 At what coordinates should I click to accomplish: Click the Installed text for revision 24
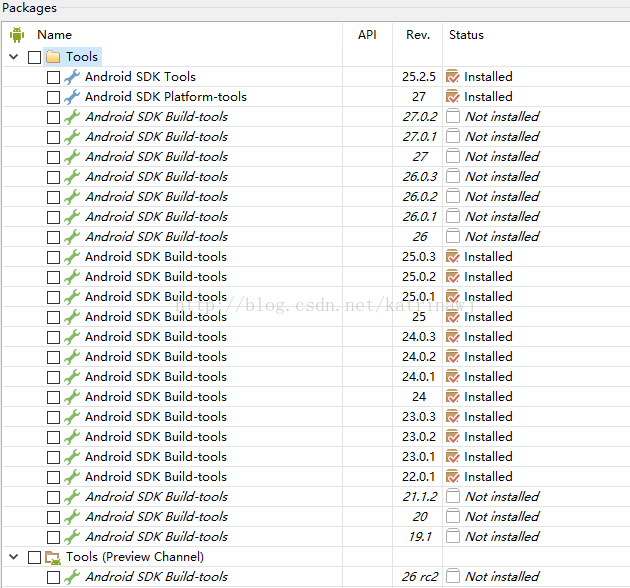click(488, 397)
